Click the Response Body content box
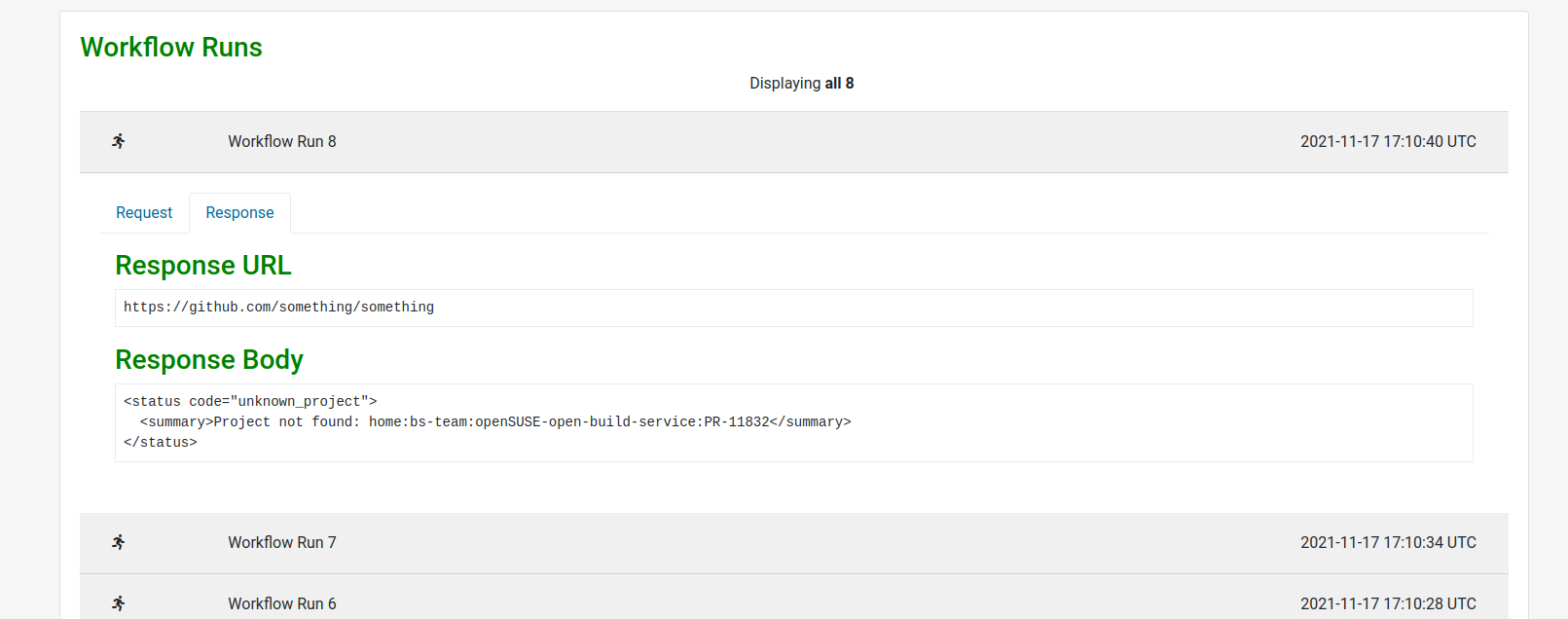Screen dimensions: 1568x619 (793, 421)
